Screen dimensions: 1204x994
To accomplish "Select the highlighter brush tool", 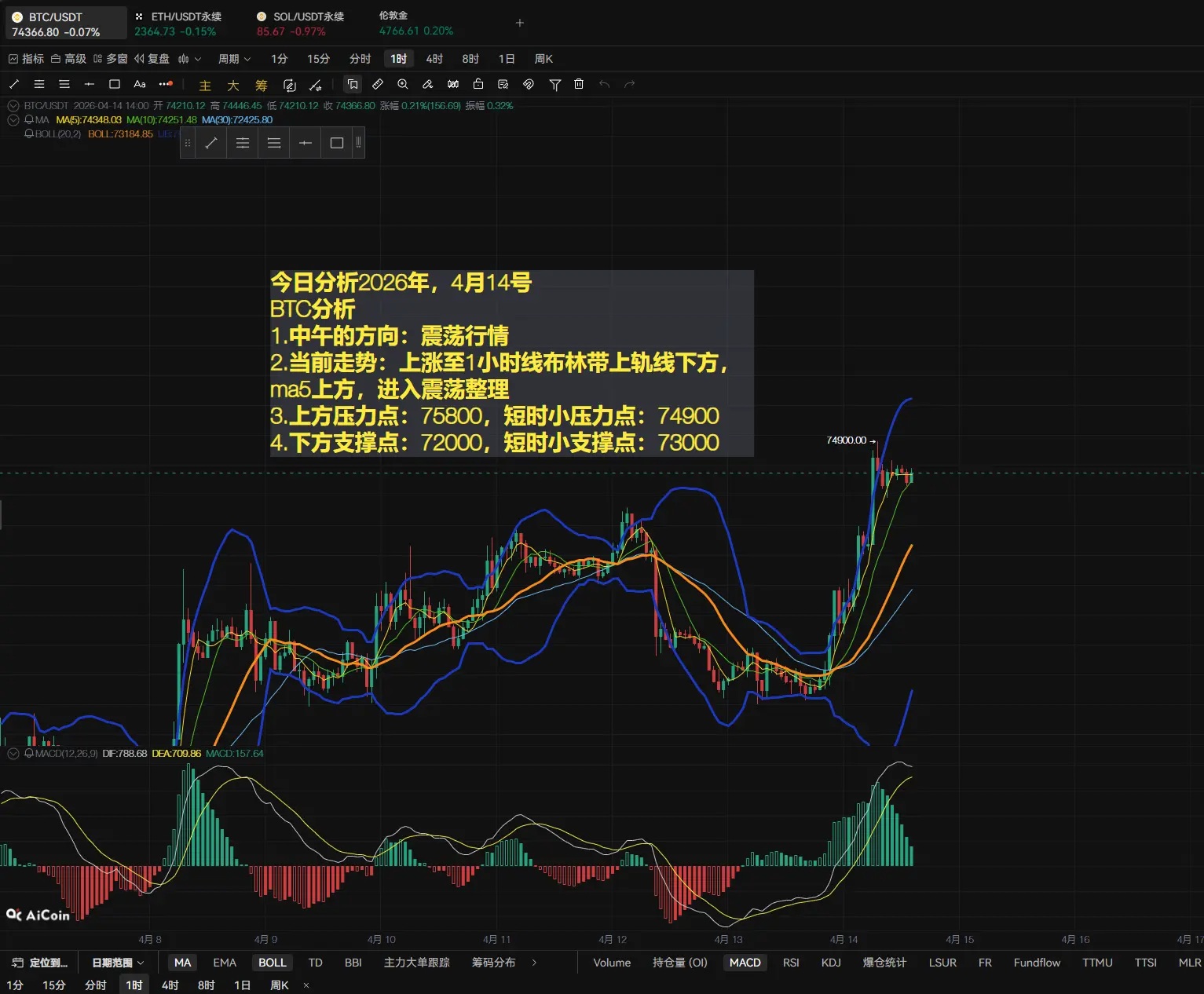I will [428, 84].
